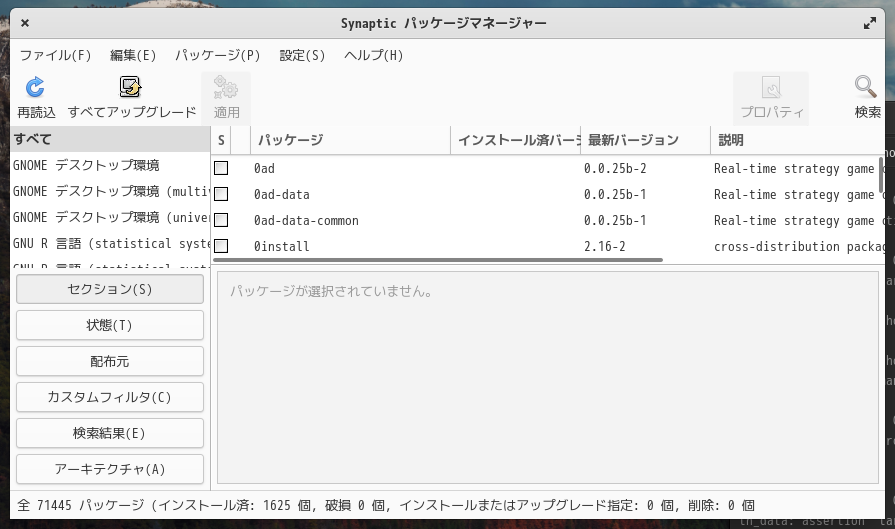
Task: Sort by the 最新バージョン column header
Action: (x=646, y=140)
